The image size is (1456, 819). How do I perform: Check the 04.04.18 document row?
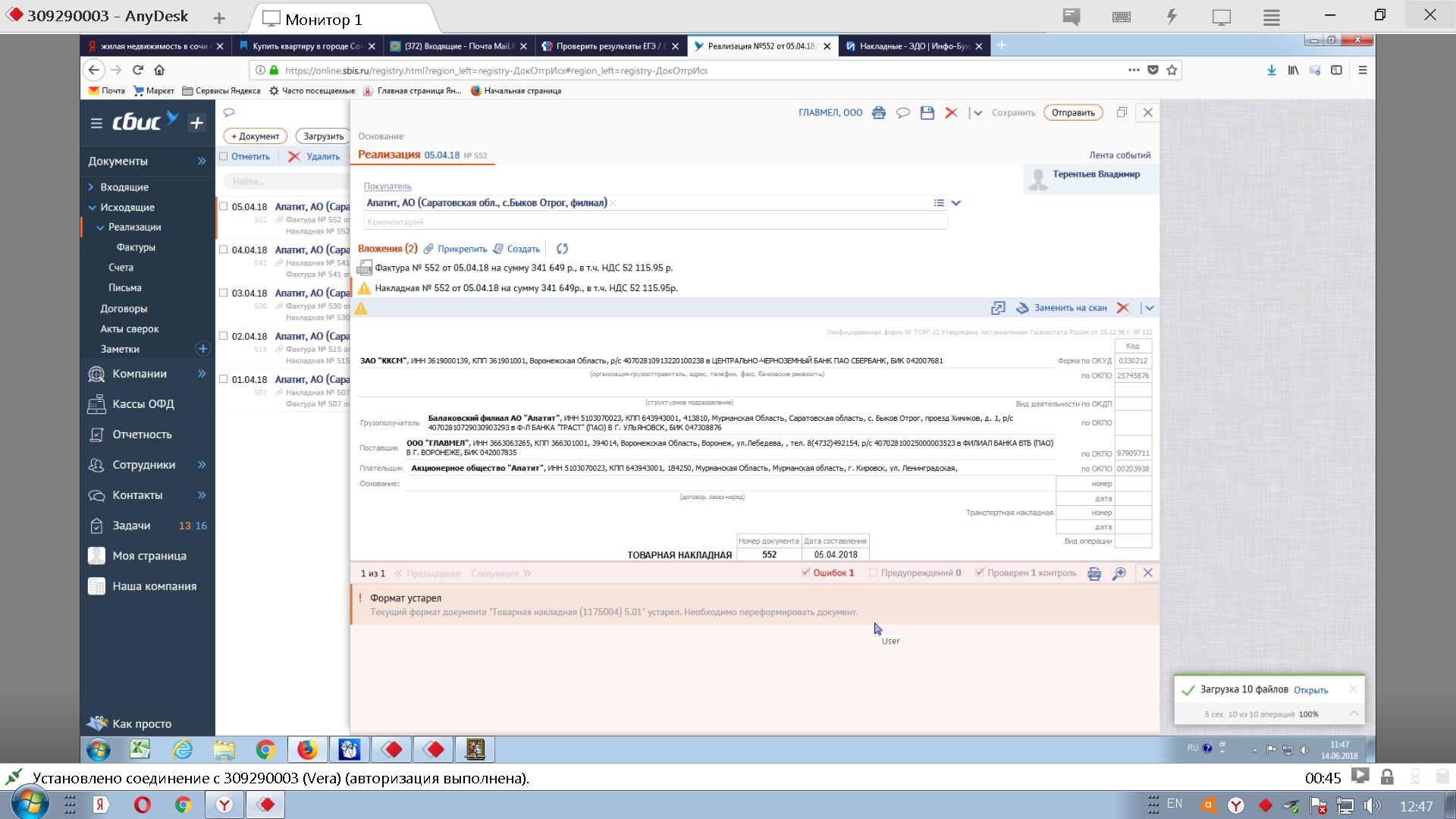tap(224, 249)
